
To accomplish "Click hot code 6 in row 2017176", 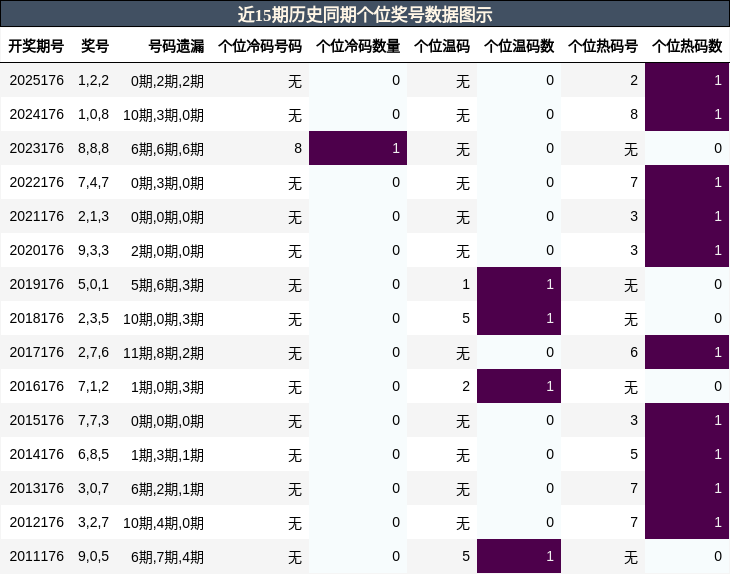I will coord(634,352).
